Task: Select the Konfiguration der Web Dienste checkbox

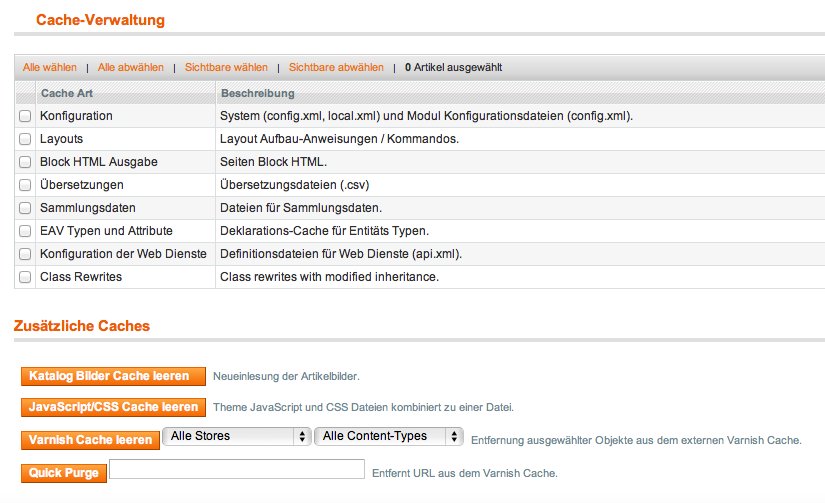Action: coord(25,254)
